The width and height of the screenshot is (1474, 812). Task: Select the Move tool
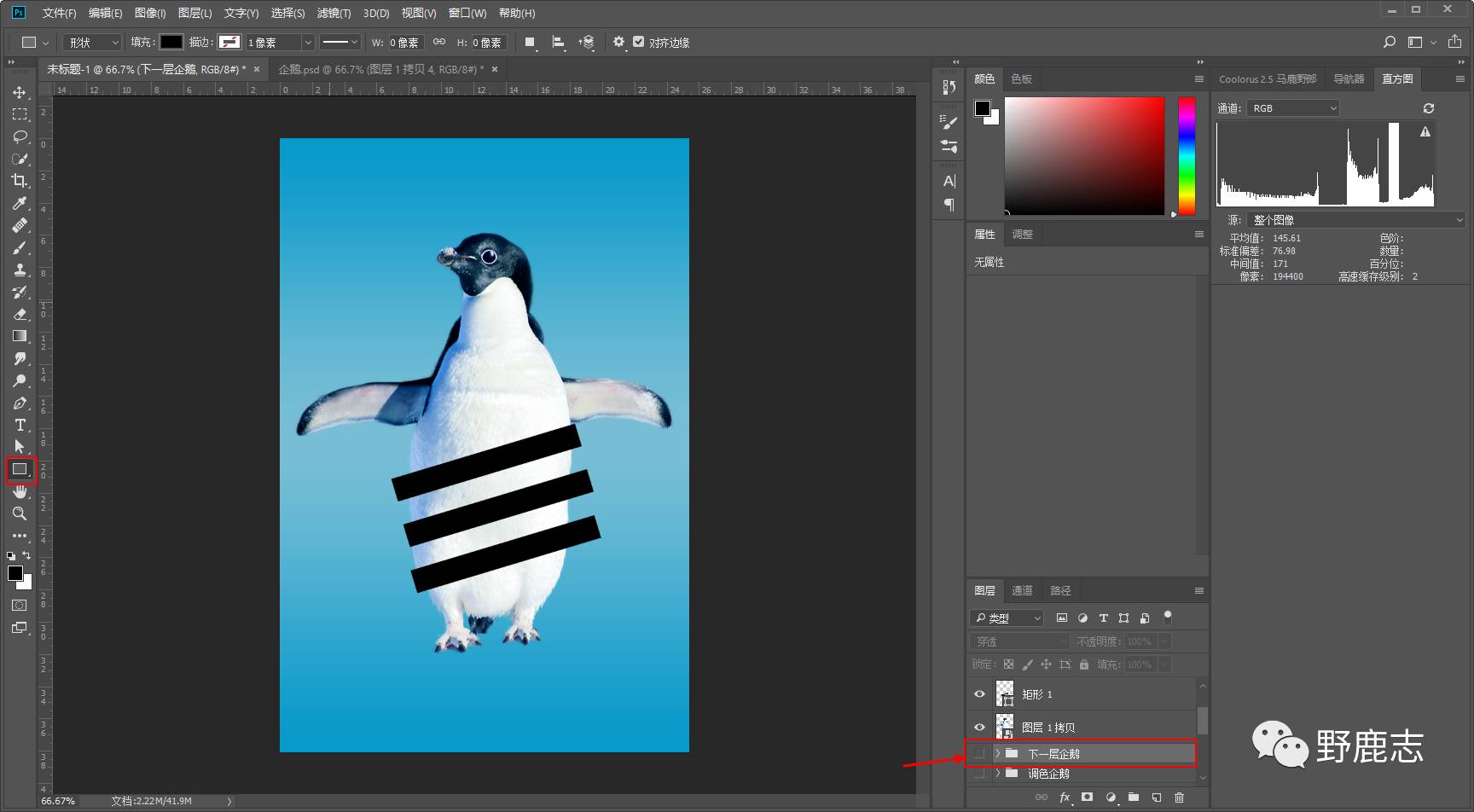[x=20, y=92]
